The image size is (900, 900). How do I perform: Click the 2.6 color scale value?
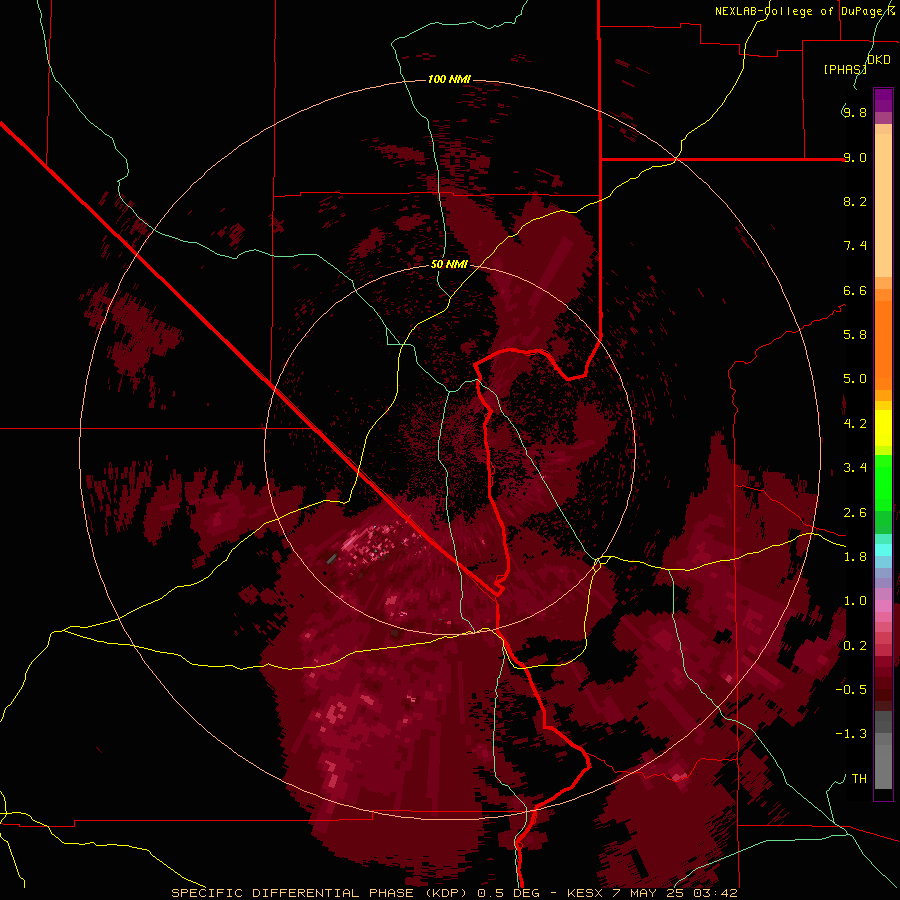[855, 513]
